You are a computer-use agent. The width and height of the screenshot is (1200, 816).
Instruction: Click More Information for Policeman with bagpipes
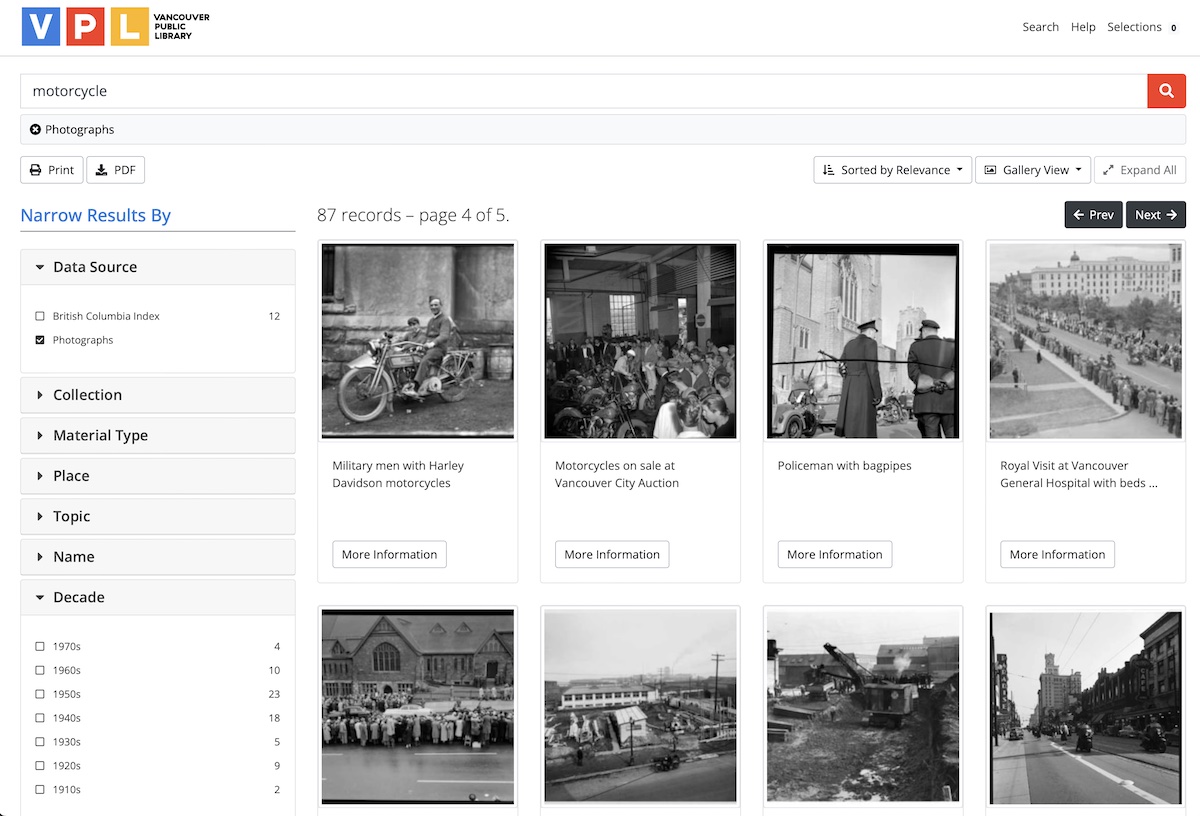coord(835,555)
